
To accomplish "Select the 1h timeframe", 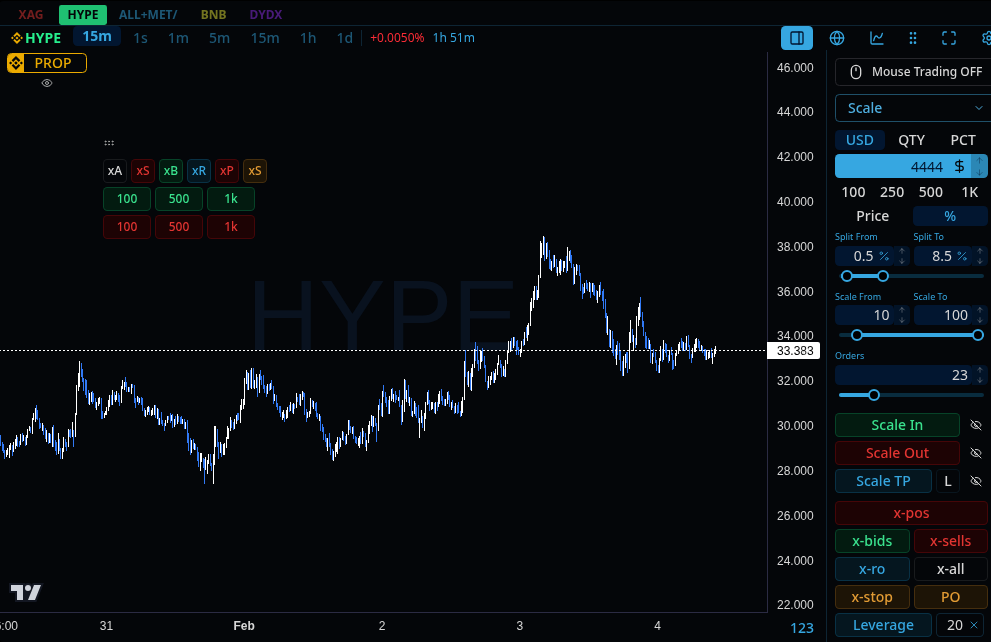I will click(308, 38).
